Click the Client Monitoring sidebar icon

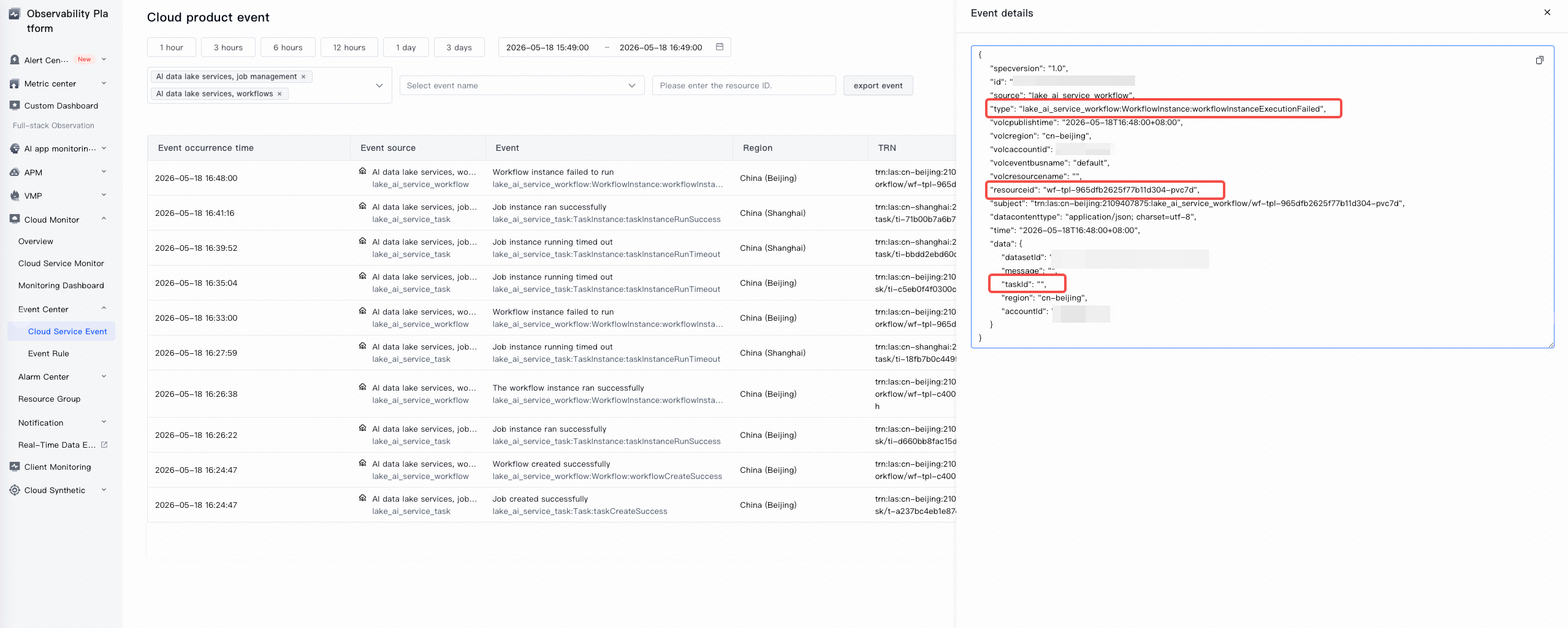15,467
